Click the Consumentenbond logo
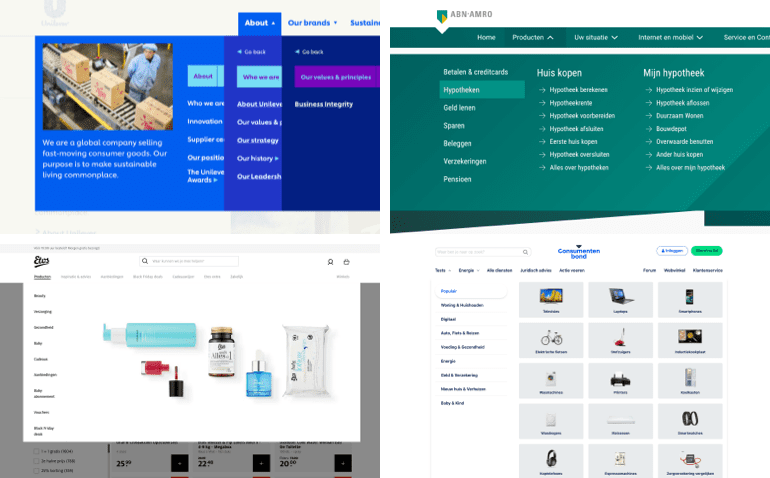The height and width of the screenshot is (478, 770). point(578,253)
